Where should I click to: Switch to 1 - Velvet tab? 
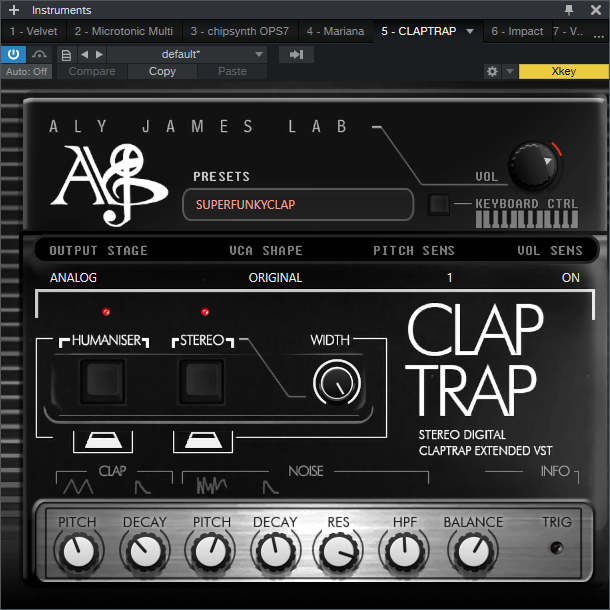[34, 31]
